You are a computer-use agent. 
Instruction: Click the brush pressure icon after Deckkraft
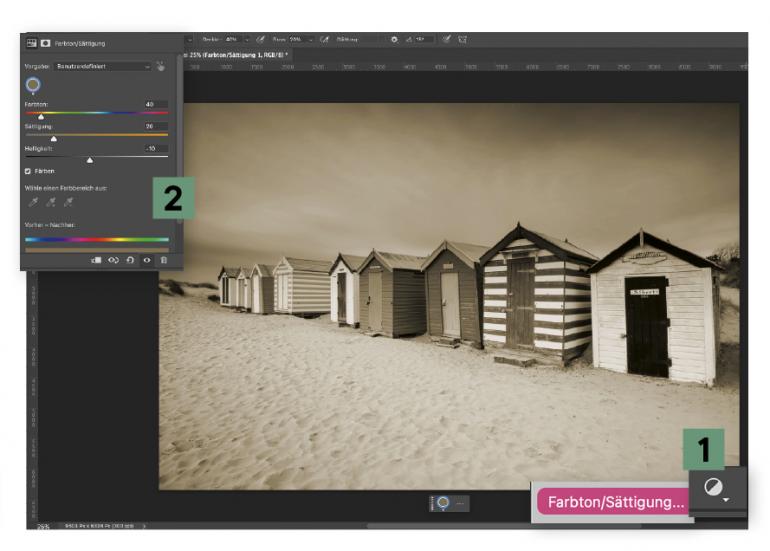(x=261, y=39)
